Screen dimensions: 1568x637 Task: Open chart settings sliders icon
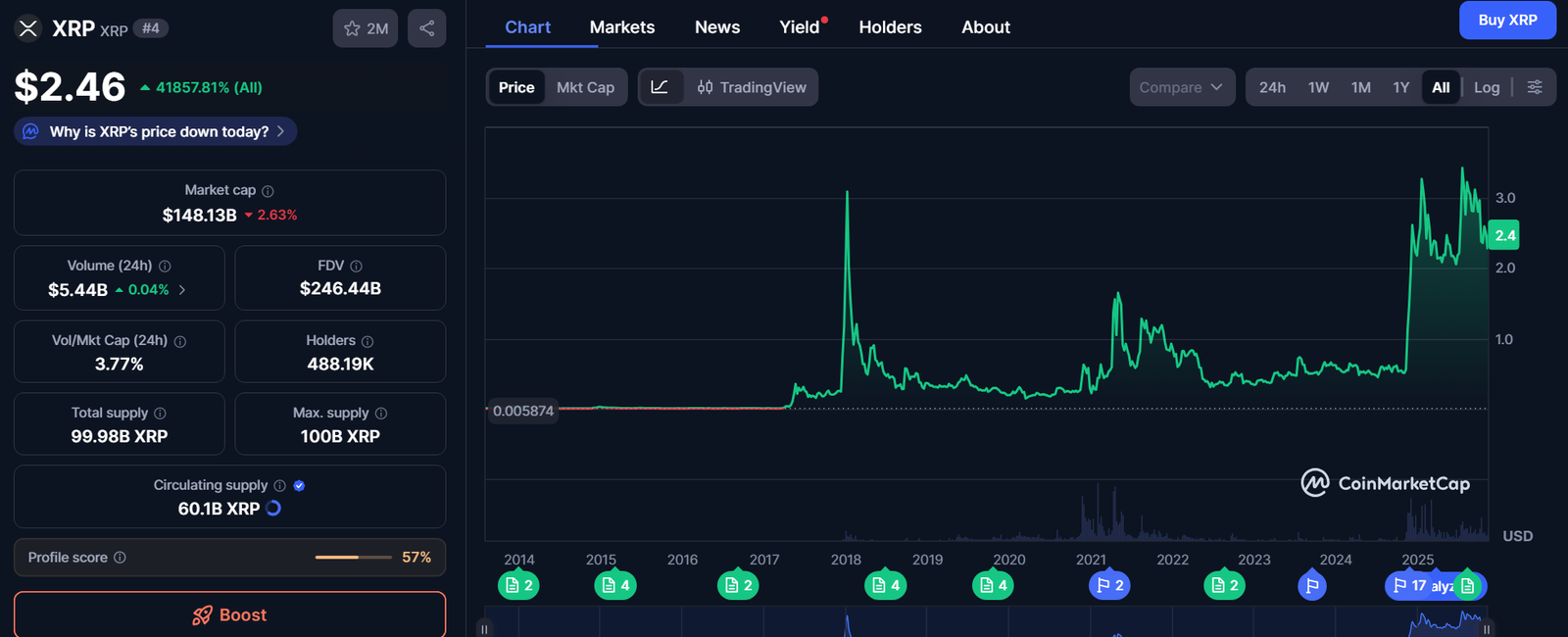[x=1535, y=87]
